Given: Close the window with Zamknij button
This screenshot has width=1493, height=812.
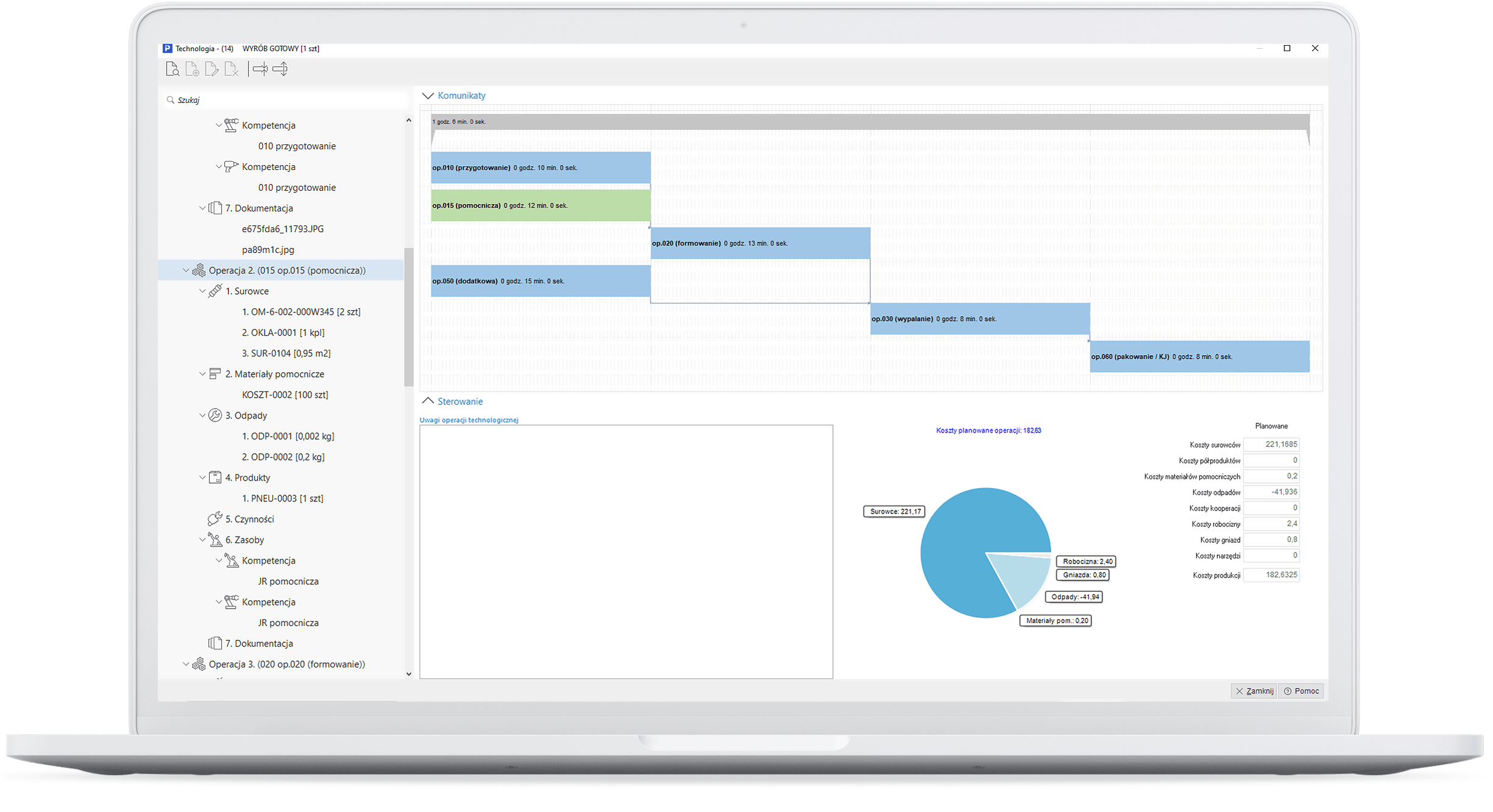Looking at the screenshot, I should coord(1254,691).
